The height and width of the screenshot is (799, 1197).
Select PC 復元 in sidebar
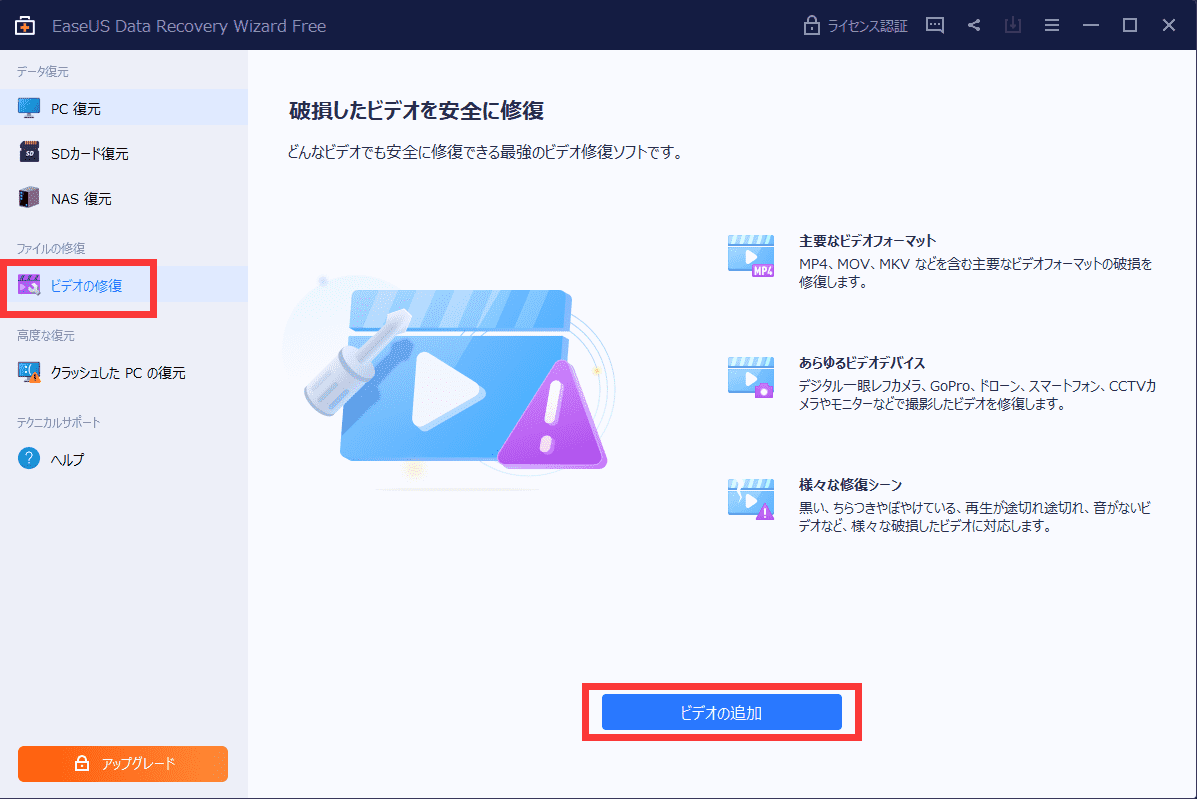tap(124, 108)
